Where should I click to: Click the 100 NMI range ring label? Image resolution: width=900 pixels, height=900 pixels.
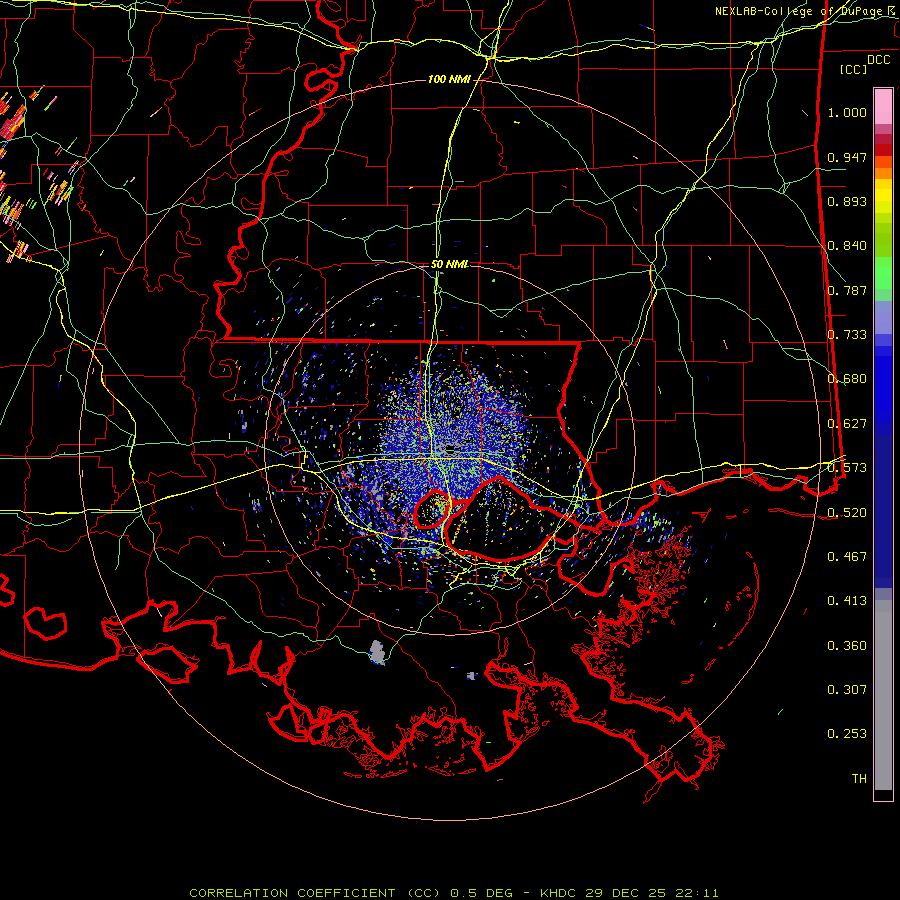(x=449, y=79)
